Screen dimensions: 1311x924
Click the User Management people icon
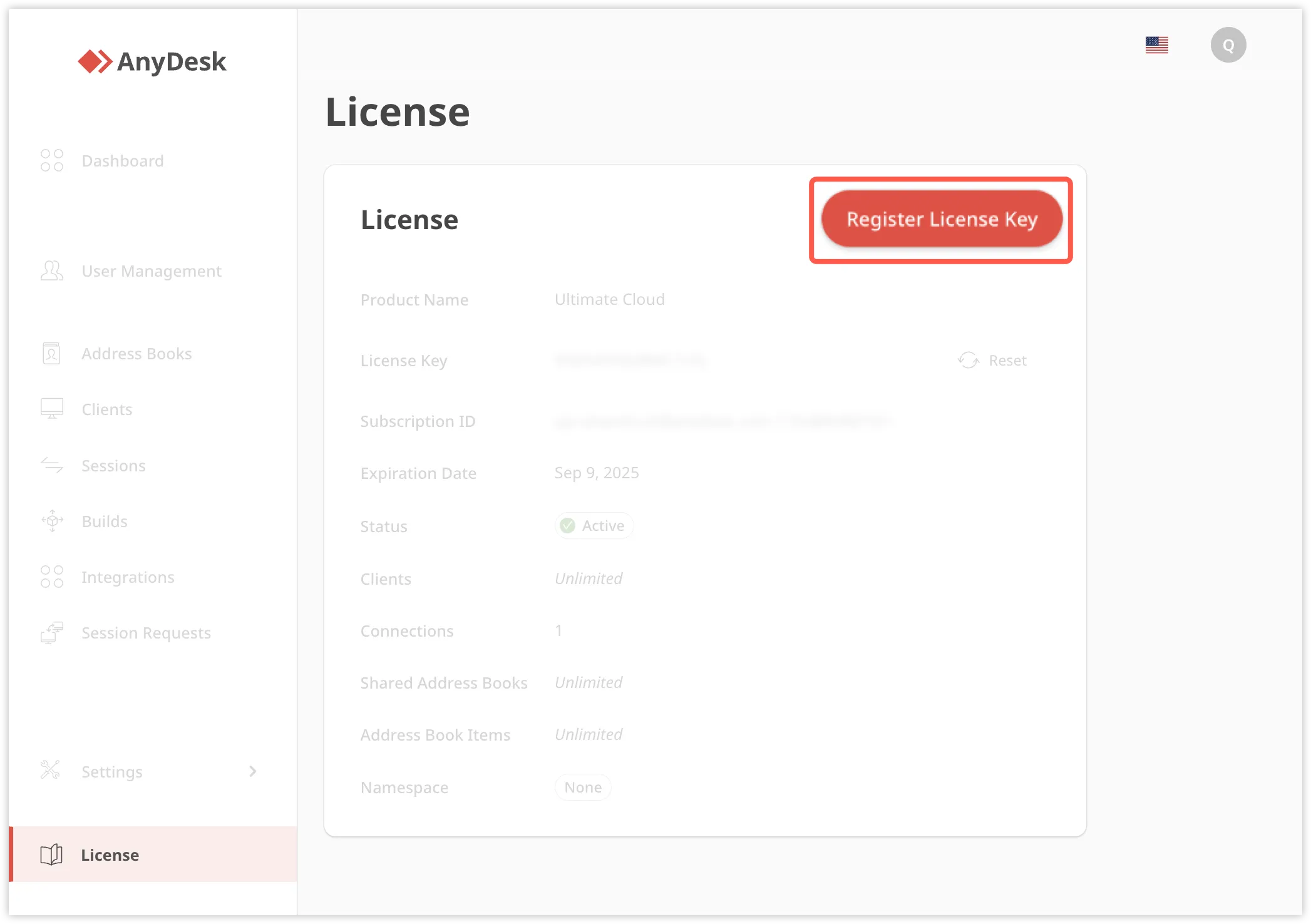click(52, 270)
